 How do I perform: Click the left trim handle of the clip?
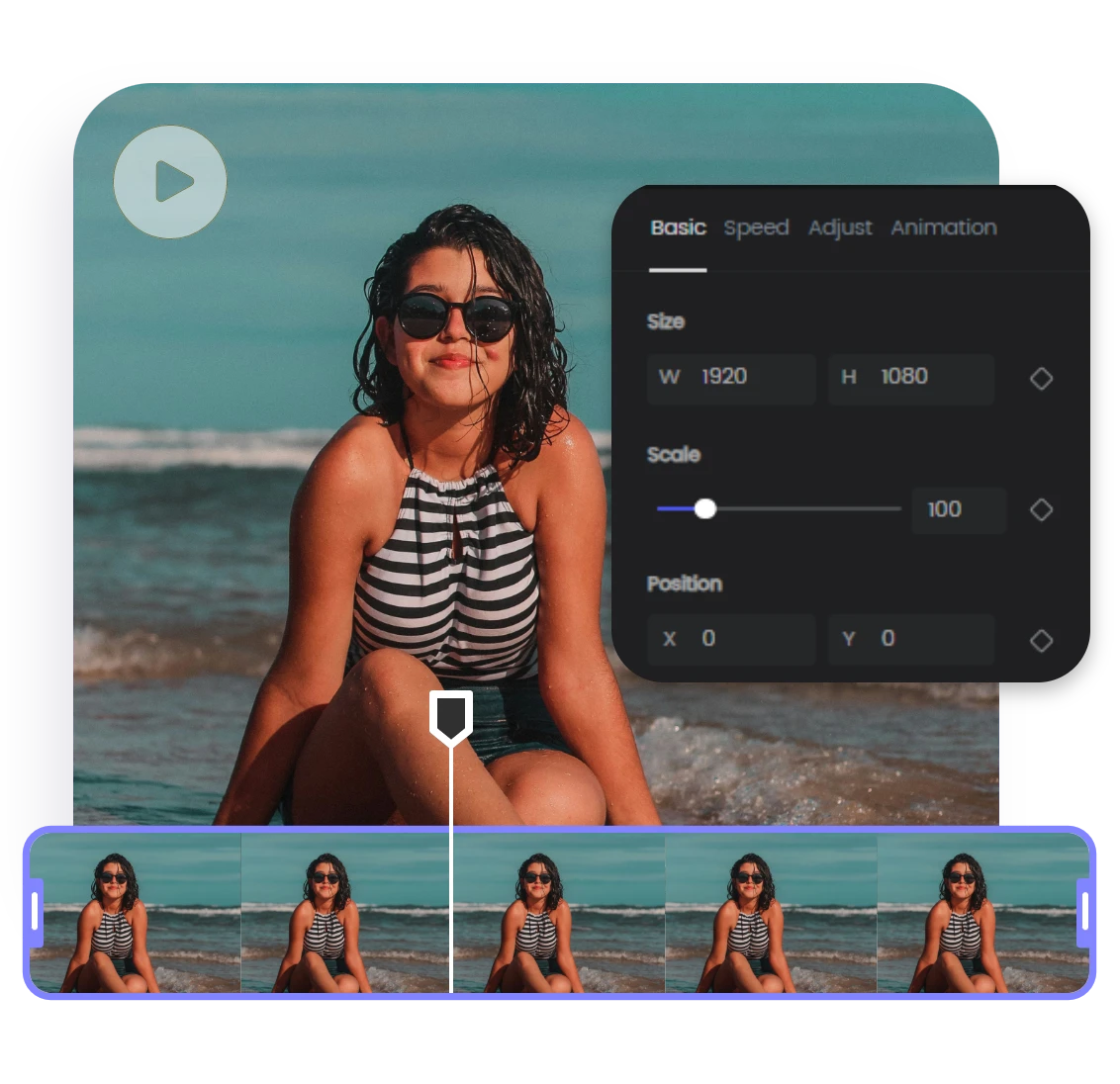point(36,912)
